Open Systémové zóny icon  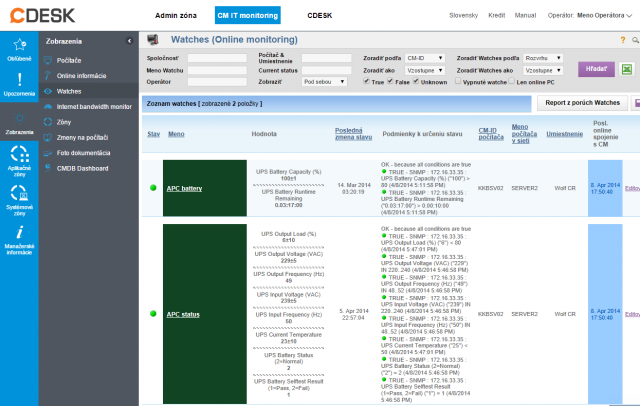(x=19, y=193)
